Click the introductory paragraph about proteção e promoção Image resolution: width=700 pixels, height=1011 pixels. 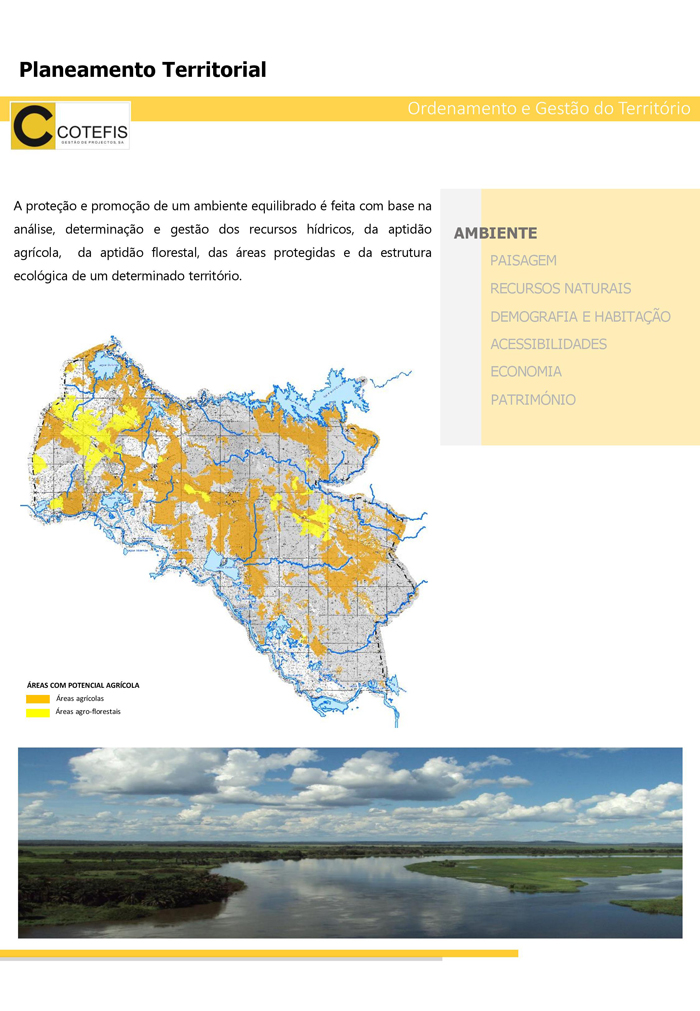[x=222, y=240]
